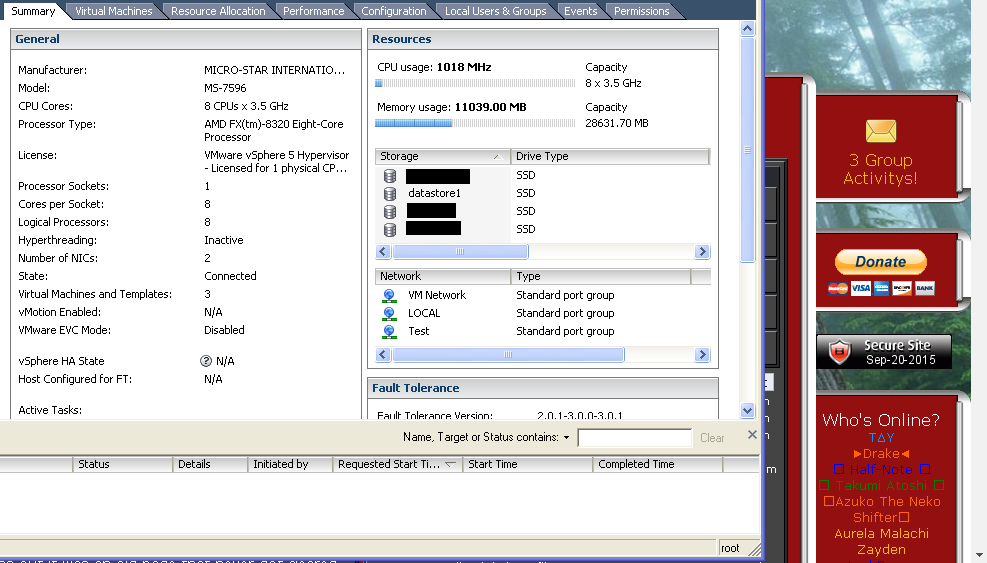Click the vSphere HA State help icon
The height and width of the screenshot is (563, 987).
[206, 361]
